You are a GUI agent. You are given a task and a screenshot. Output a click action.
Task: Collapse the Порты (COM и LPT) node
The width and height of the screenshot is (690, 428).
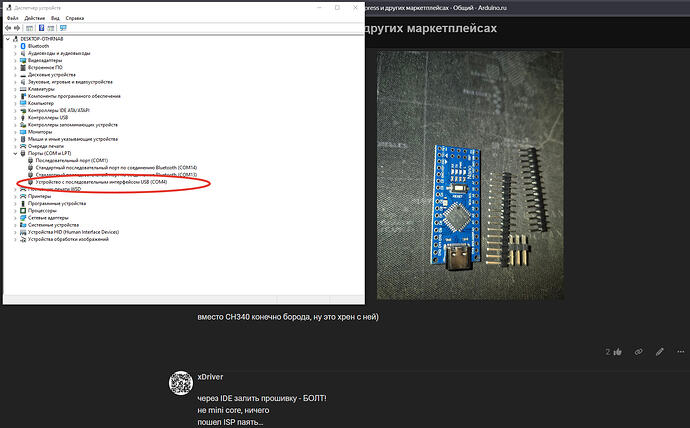click(x=15, y=153)
